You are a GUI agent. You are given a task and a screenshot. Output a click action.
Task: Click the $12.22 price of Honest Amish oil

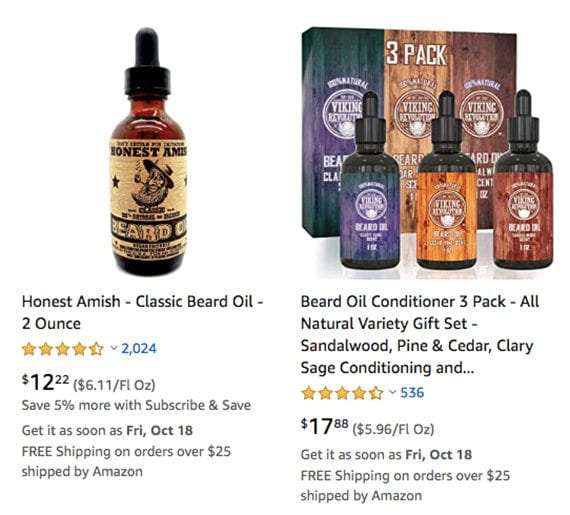click(x=45, y=383)
